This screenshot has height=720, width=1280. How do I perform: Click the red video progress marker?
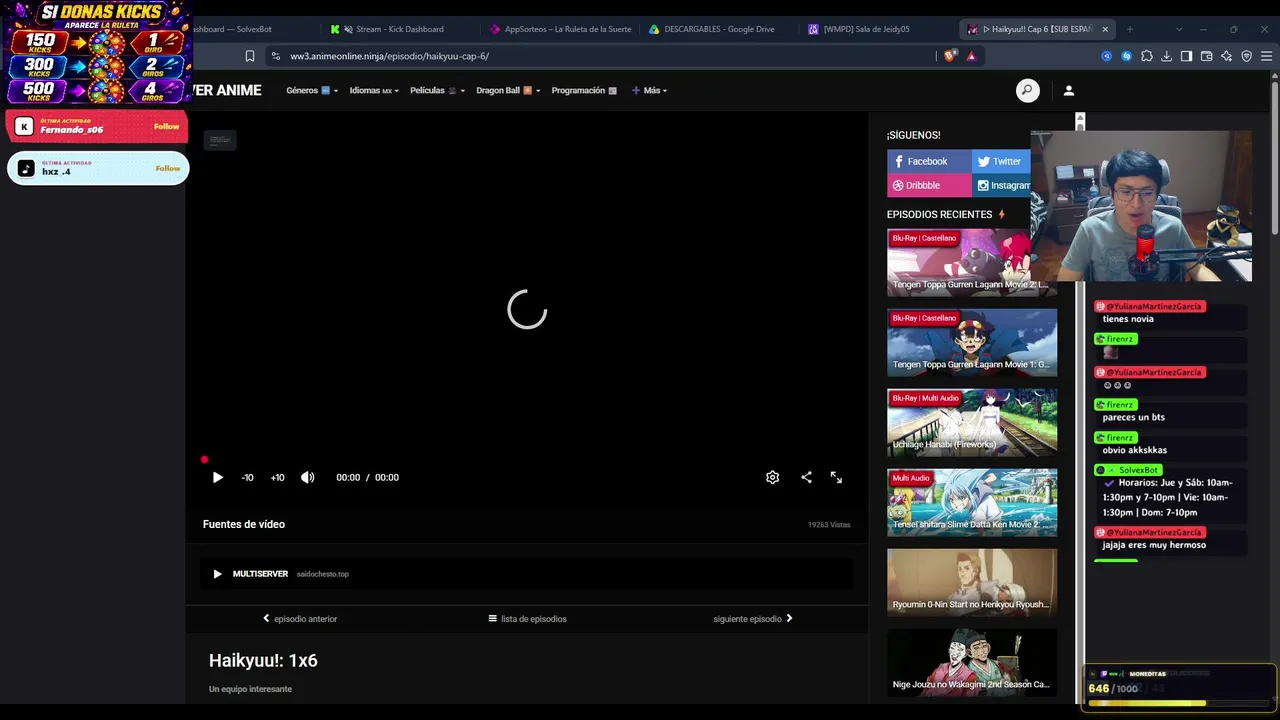pyautogui.click(x=204, y=460)
